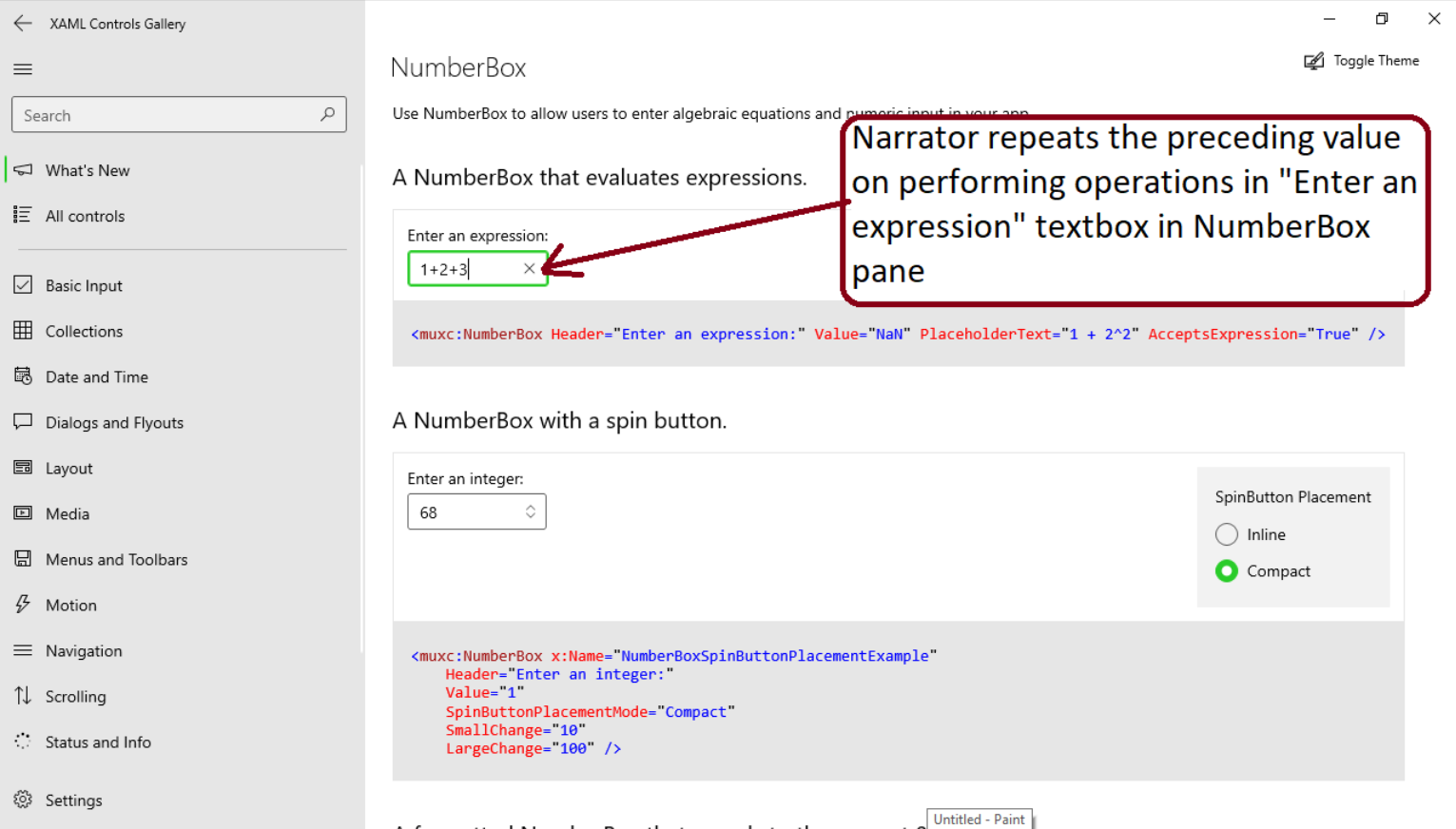Image resolution: width=1456 pixels, height=829 pixels.
Task: Open the What's New page
Action: coord(87,170)
